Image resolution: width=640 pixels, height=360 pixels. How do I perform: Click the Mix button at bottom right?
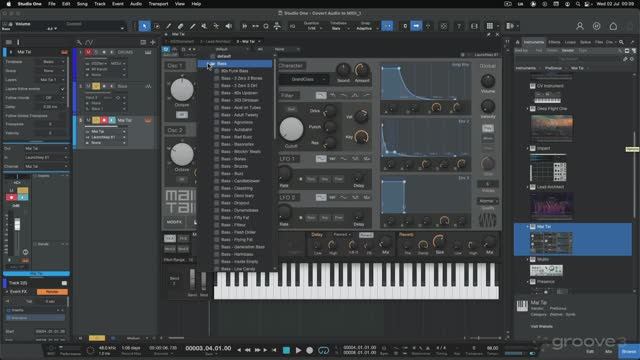pos(609,351)
